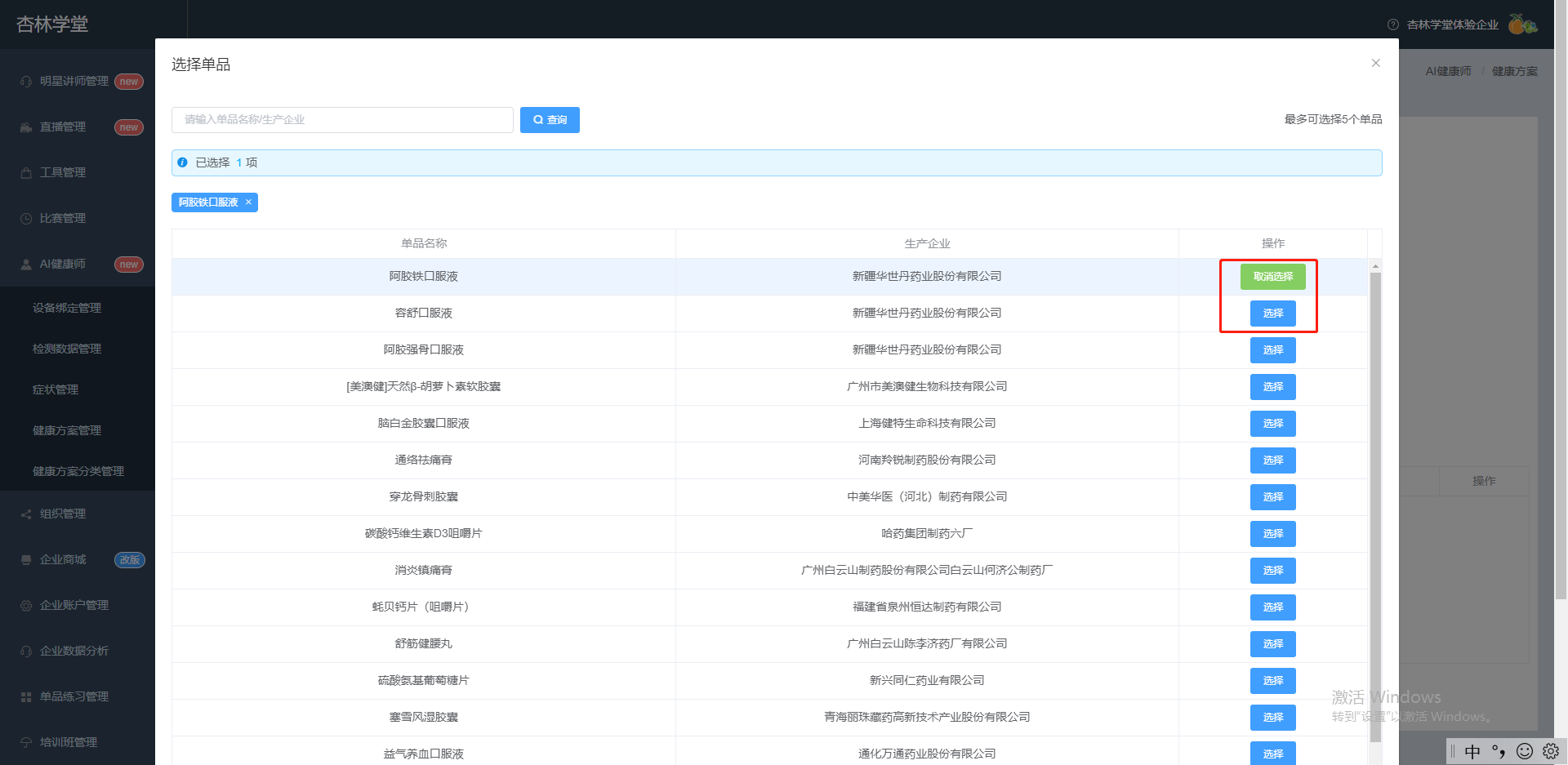Viewport: 1568px width, 765px height.
Task: Focus the 单品名称/生产企业 search input
Action: [342, 120]
